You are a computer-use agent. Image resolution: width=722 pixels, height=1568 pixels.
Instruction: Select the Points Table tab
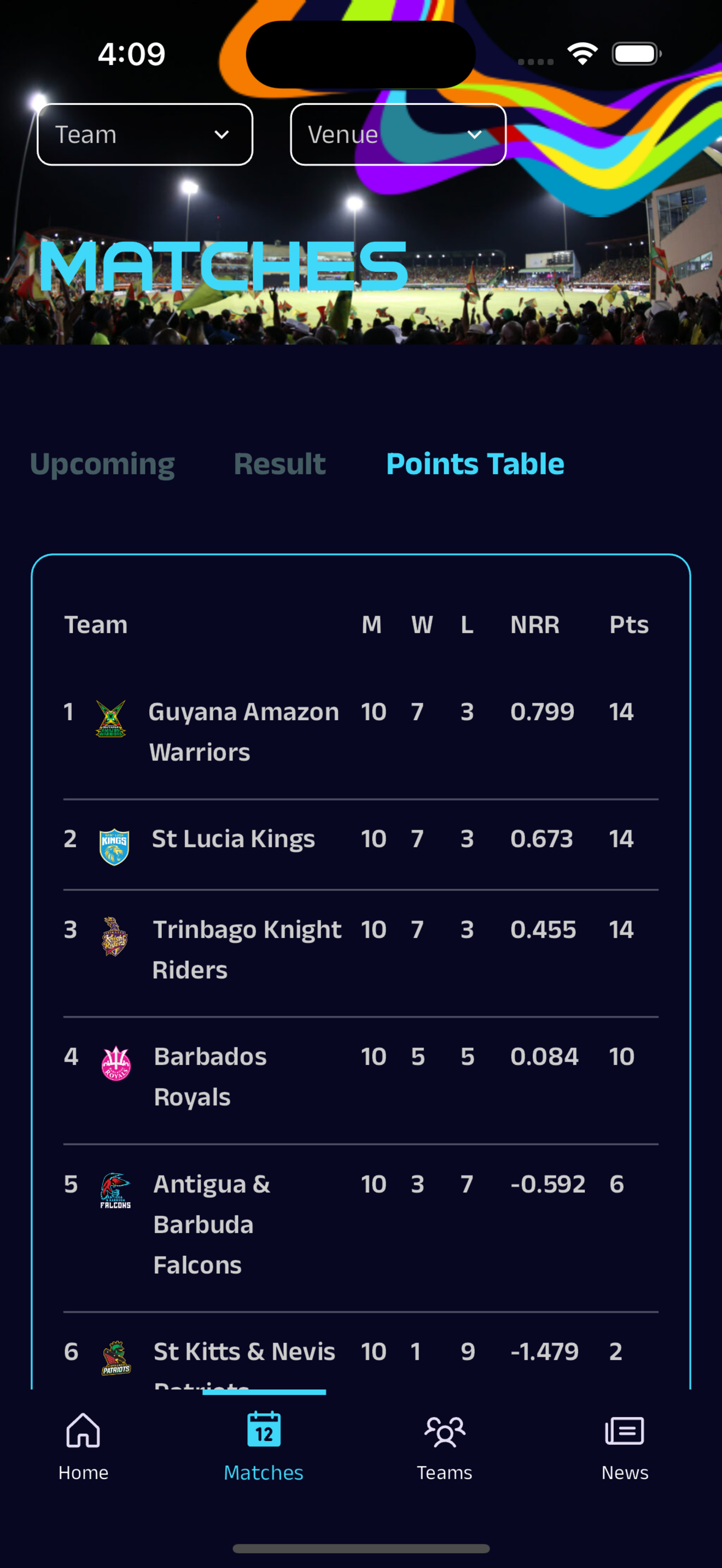point(475,463)
